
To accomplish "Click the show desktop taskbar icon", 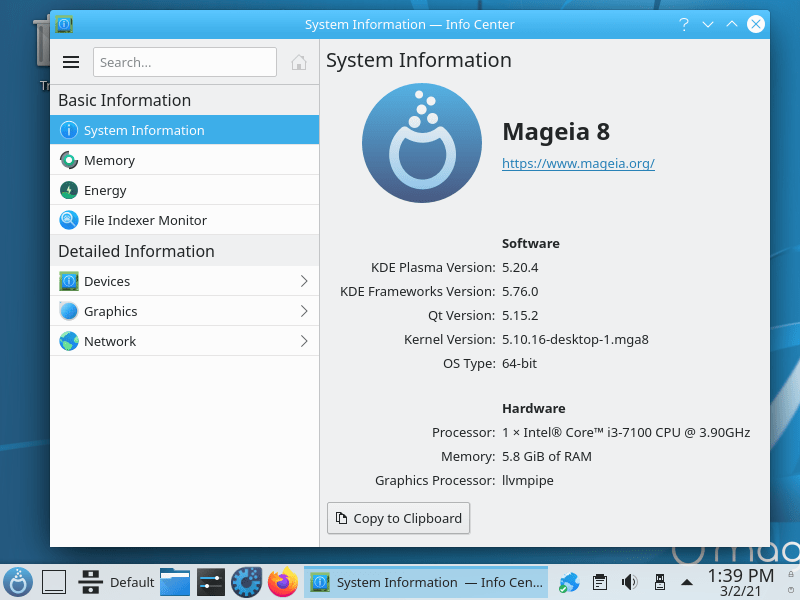I will pos(54,582).
